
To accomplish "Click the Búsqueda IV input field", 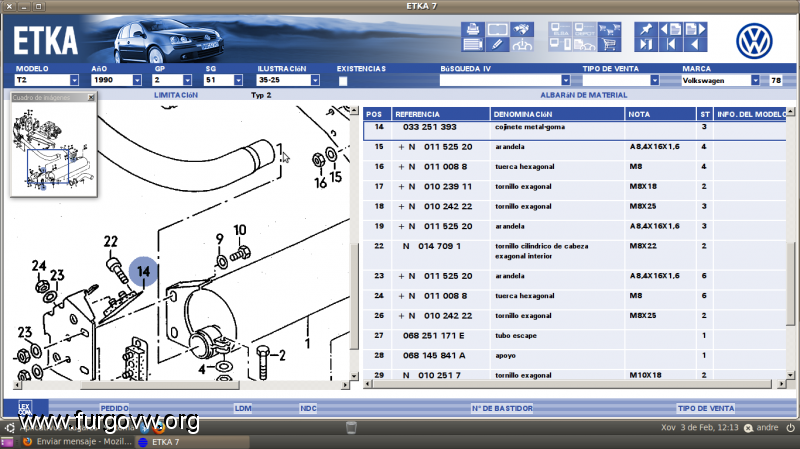I will pos(501,80).
